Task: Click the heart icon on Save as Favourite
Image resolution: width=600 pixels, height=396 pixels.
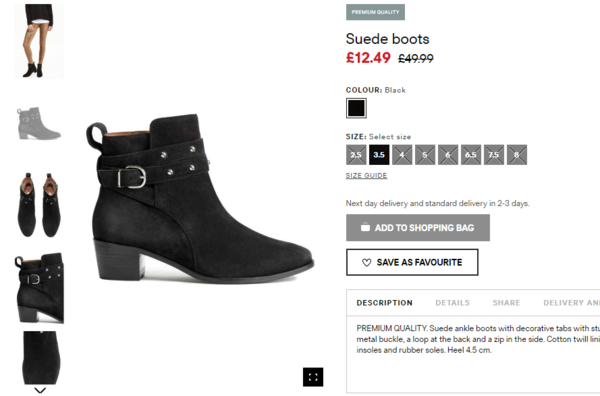Action: pyautogui.click(x=367, y=262)
